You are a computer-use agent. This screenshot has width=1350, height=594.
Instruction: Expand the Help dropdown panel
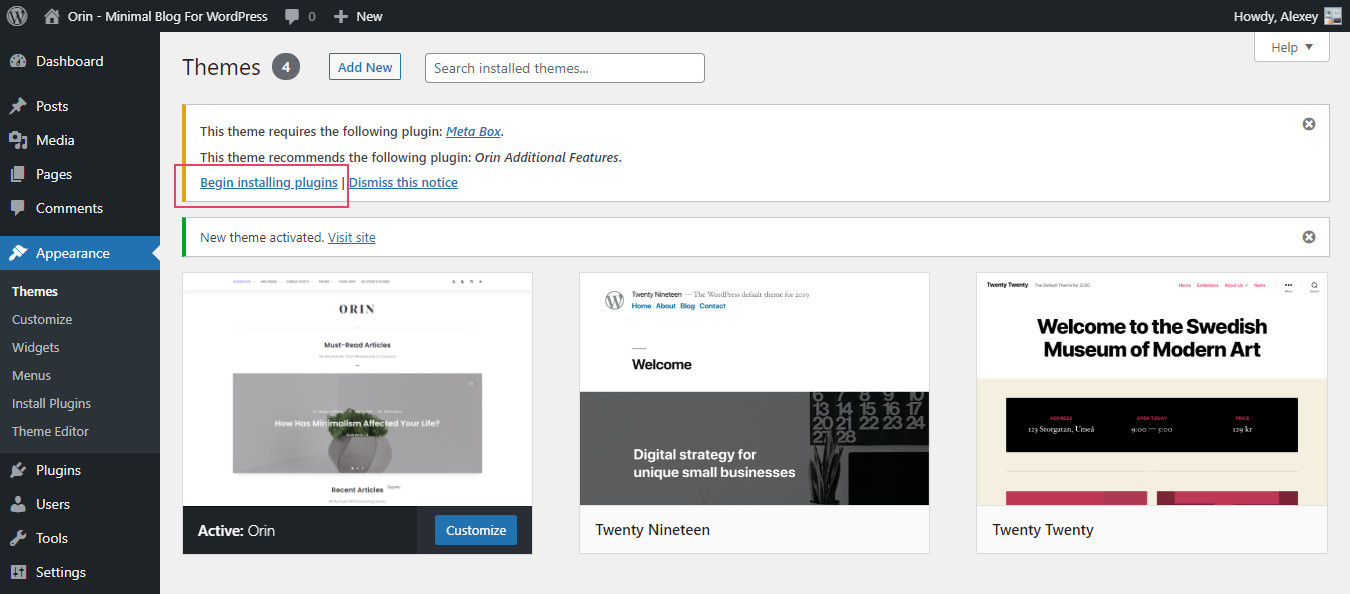(x=1291, y=46)
